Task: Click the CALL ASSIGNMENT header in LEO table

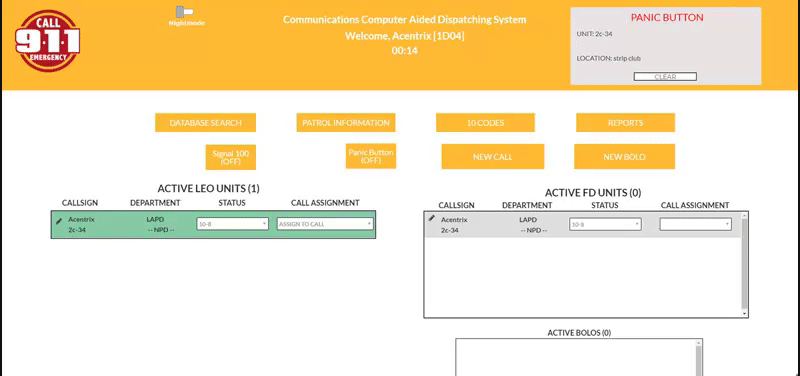Action: [x=325, y=203]
